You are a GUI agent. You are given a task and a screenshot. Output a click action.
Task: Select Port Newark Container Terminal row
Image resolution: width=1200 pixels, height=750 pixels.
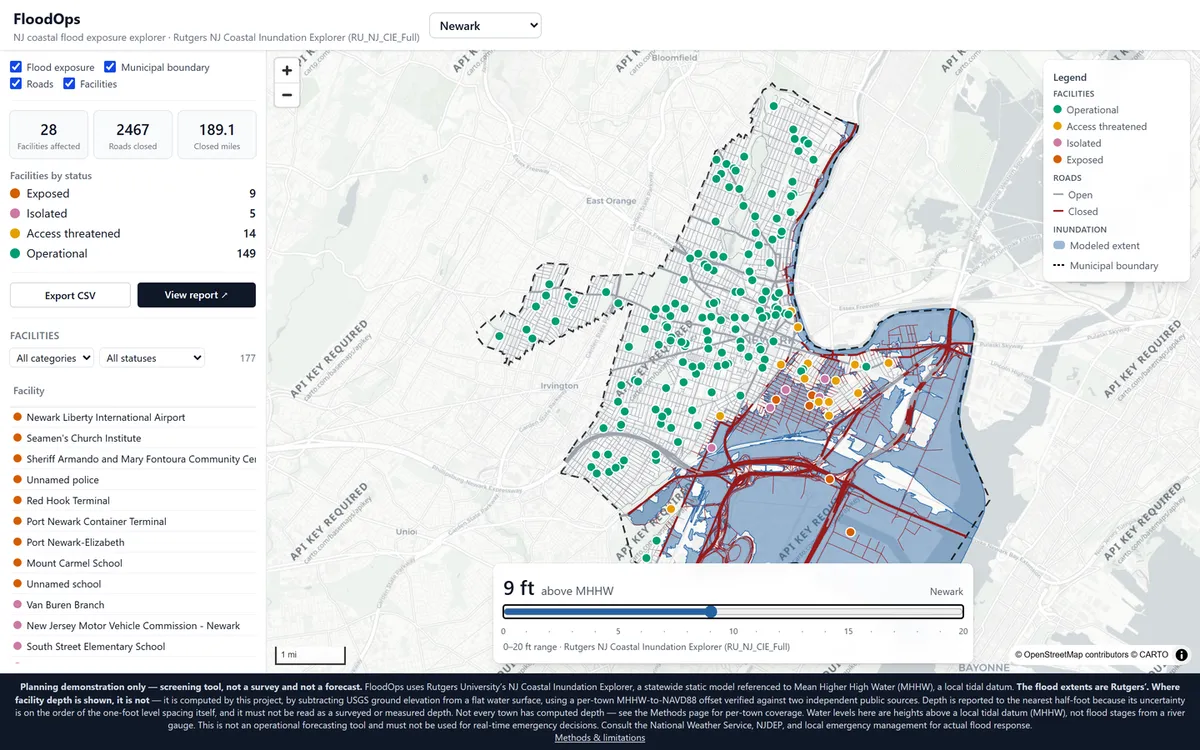(133, 521)
